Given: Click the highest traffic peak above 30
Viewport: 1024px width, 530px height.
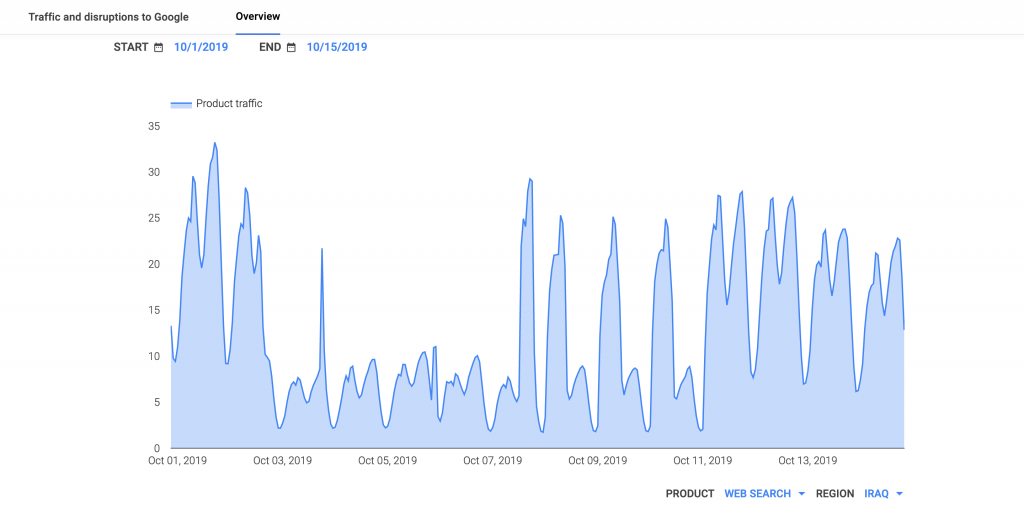Looking at the screenshot, I should click(x=215, y=143).
